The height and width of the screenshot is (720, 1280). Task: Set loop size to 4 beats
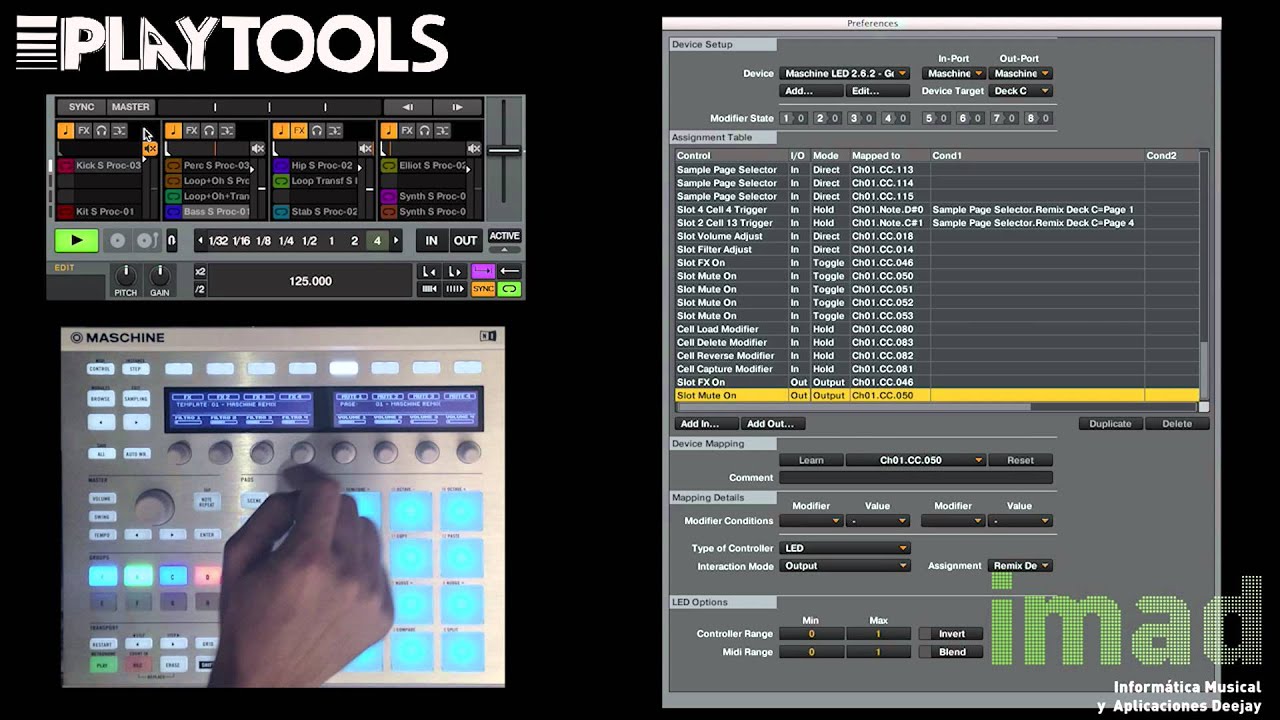(x=377, y=241)
